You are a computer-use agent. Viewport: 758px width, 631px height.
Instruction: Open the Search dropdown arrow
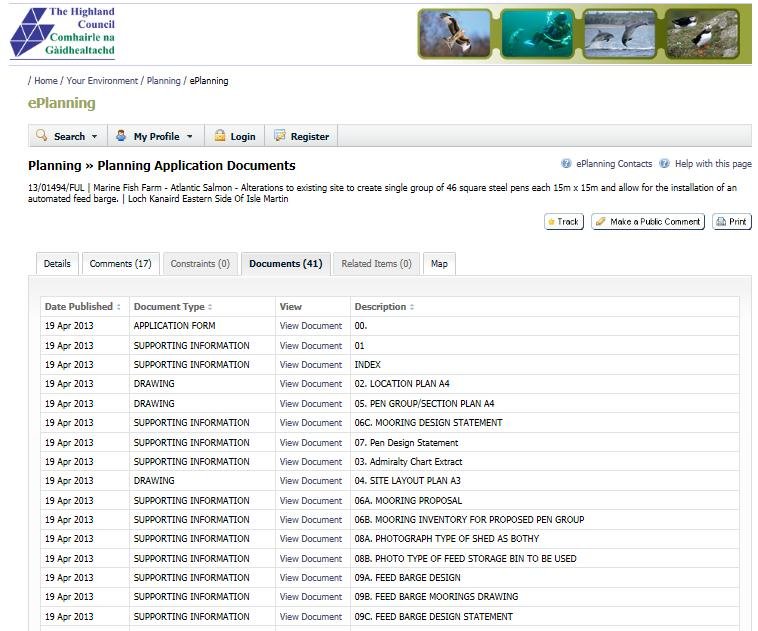coord(94,137)
